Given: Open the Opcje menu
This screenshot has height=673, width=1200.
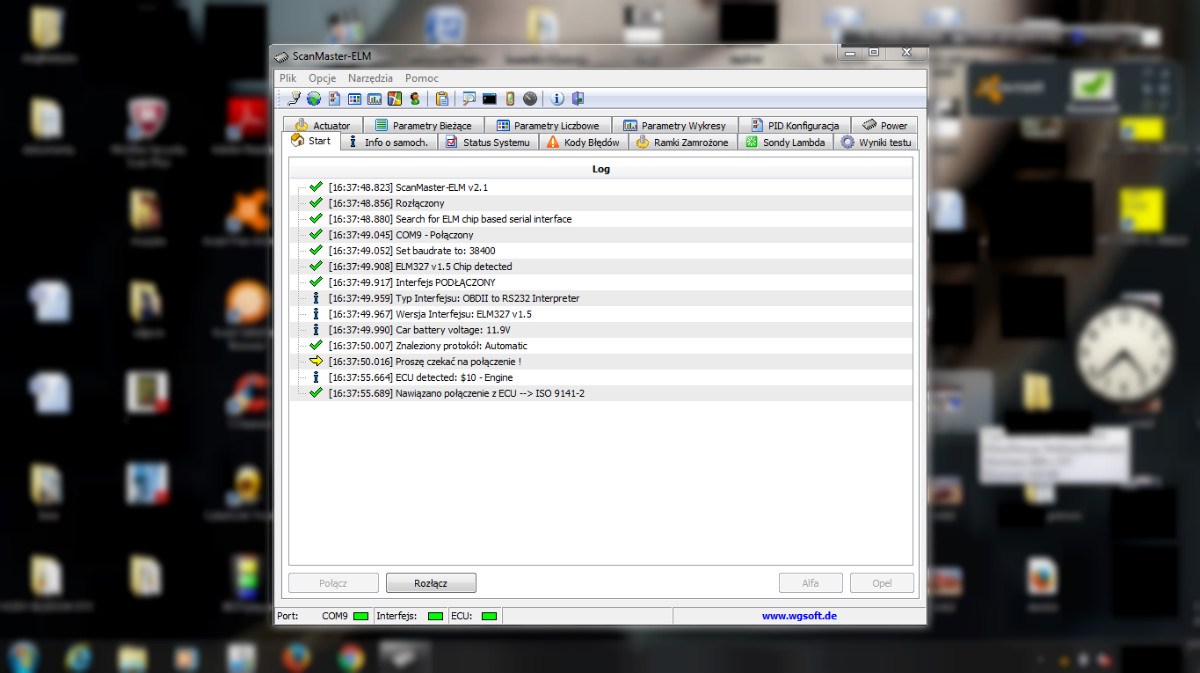Looking at the screenshot, I should click(322, 78).
